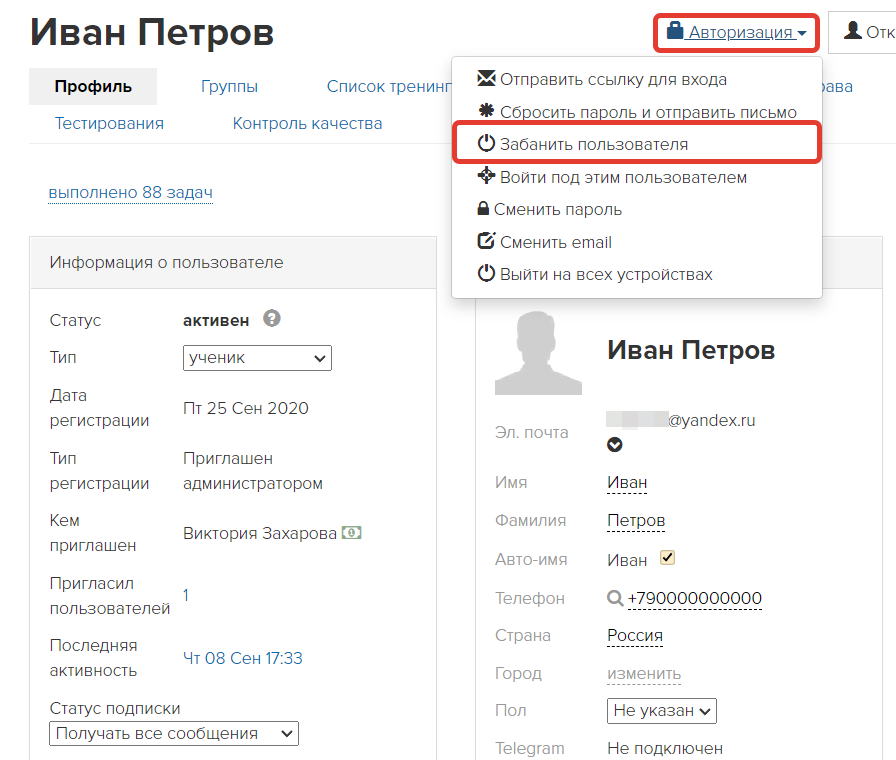Click the money icon next to Виктория Захарова

coord(351,533)
